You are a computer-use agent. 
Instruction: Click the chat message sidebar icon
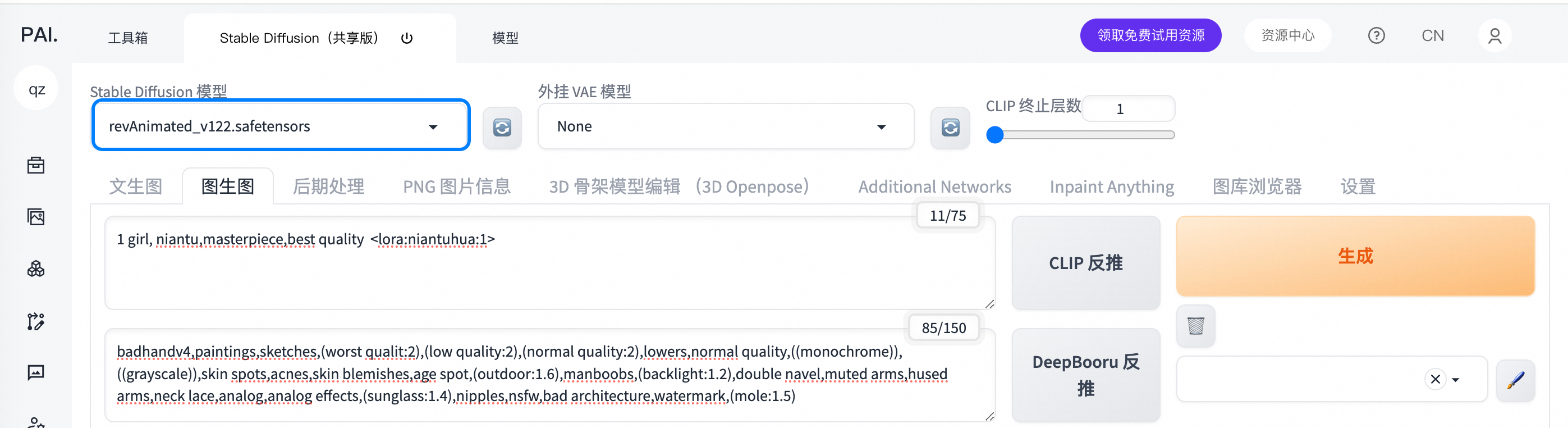[x=36, y=372]
